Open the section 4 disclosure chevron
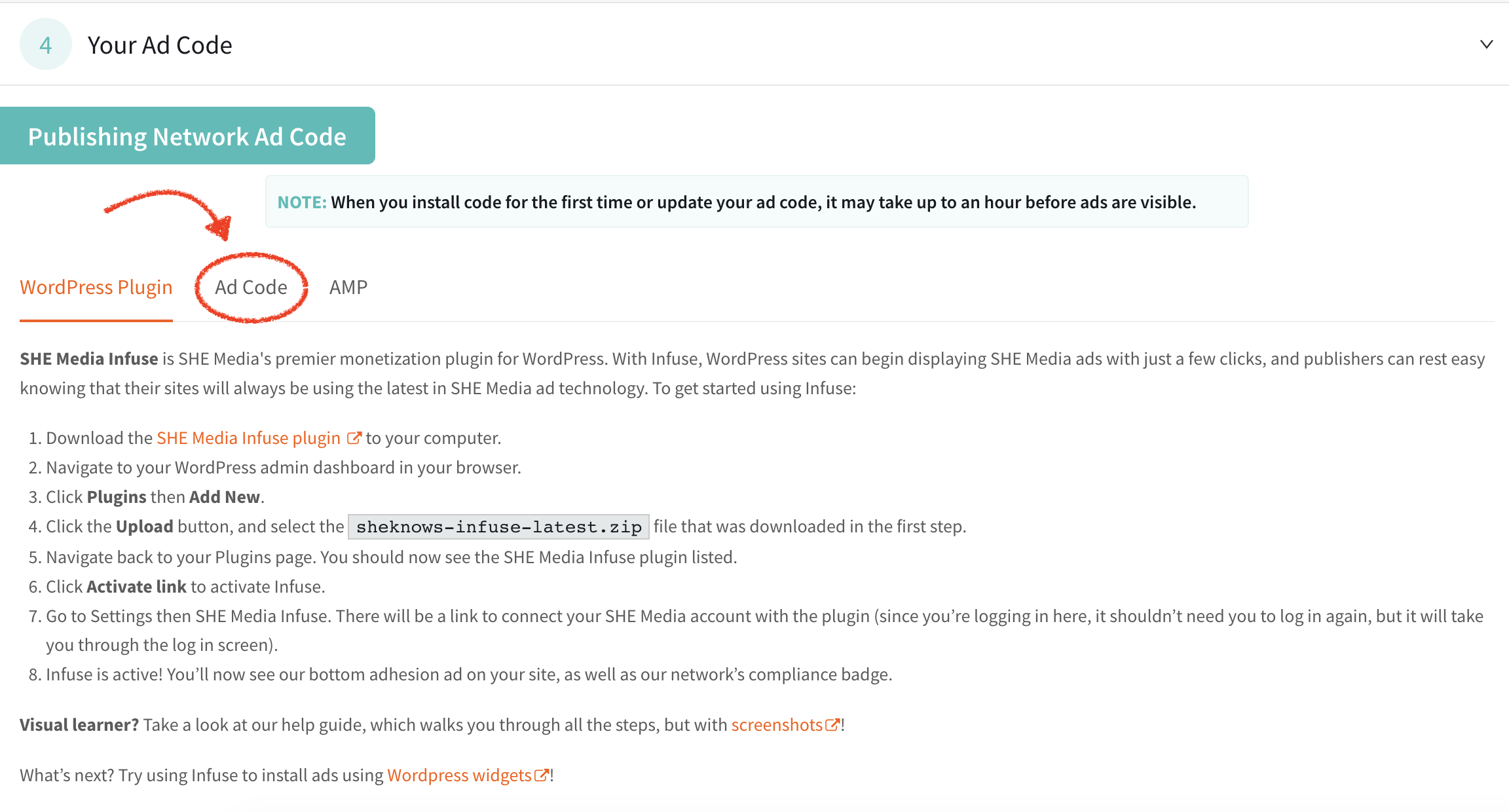This screenshot has height=812, width=1509. coord(1487,44)
